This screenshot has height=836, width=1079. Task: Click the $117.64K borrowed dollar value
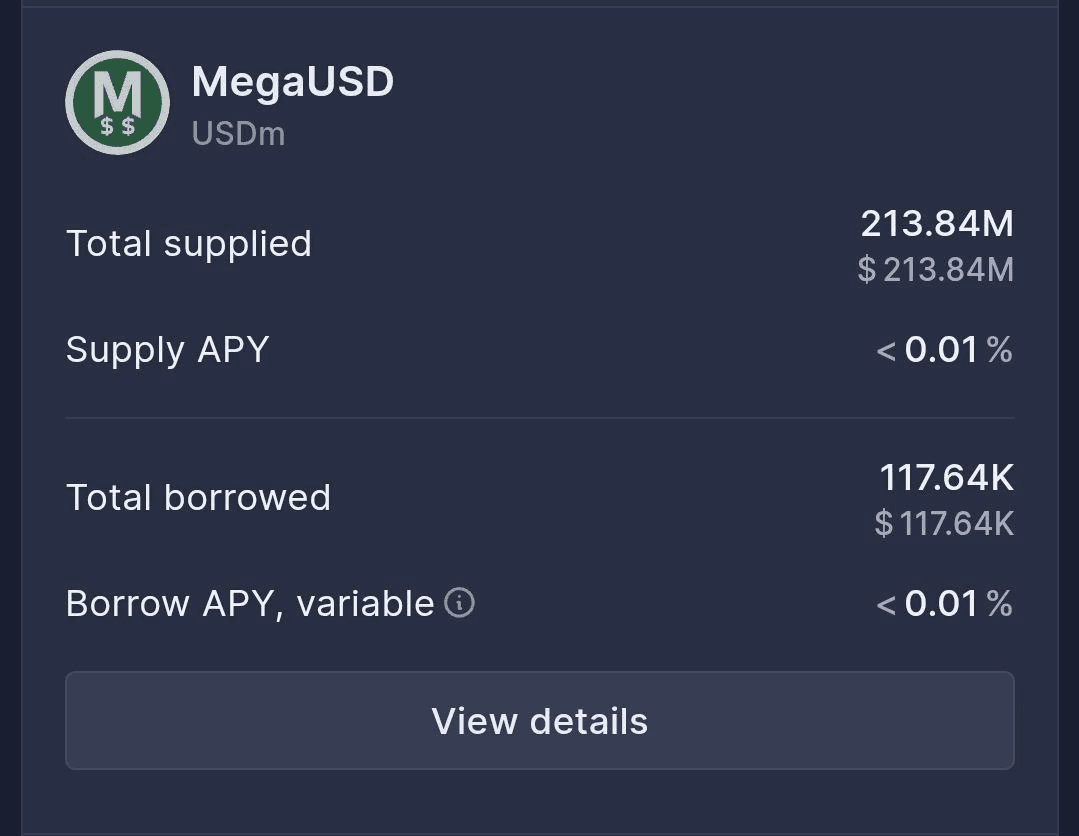click(944, 523)
